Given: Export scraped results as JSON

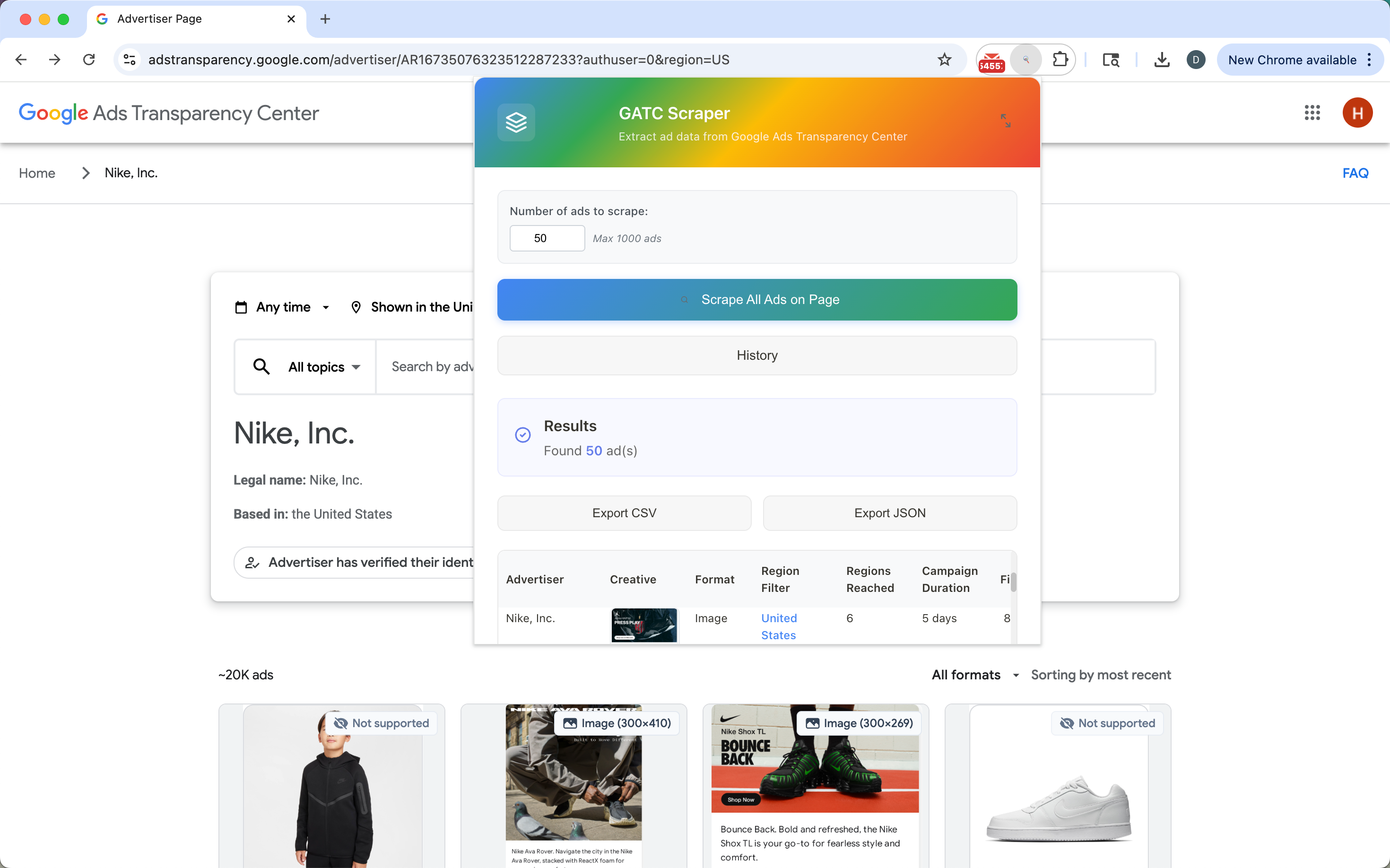Looking at the screenshot, I should [x=889, y=512].
